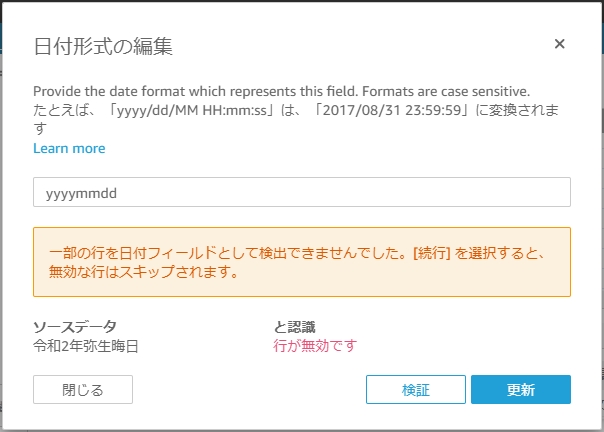The image size is (604, 432).
Task: Click the 無効な行はスキップされます warning line
Action: 143,272
